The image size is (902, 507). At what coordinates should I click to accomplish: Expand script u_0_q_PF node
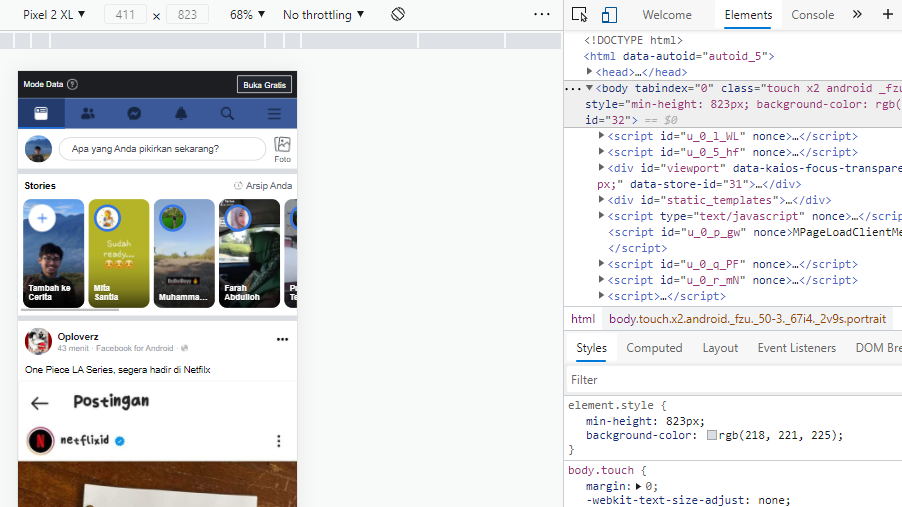tap(601, 264)
